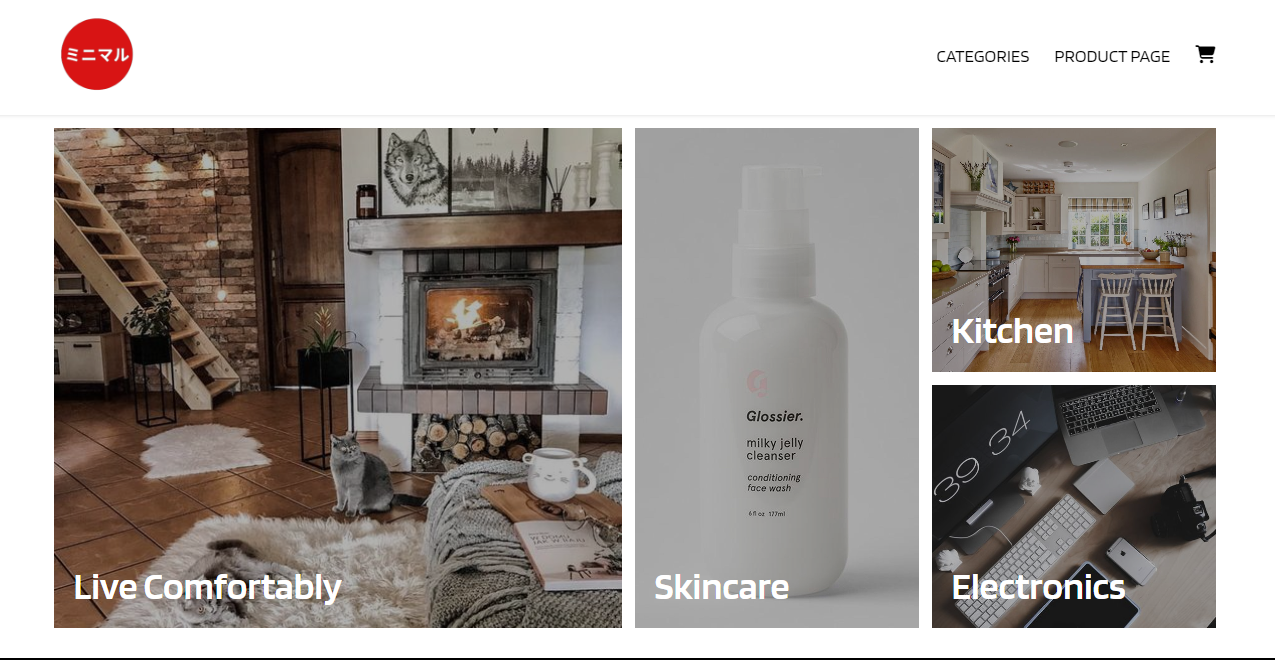Open the CATEGORIES menu item
This screenshot has width=1275, height=660.
click(982, 57)
